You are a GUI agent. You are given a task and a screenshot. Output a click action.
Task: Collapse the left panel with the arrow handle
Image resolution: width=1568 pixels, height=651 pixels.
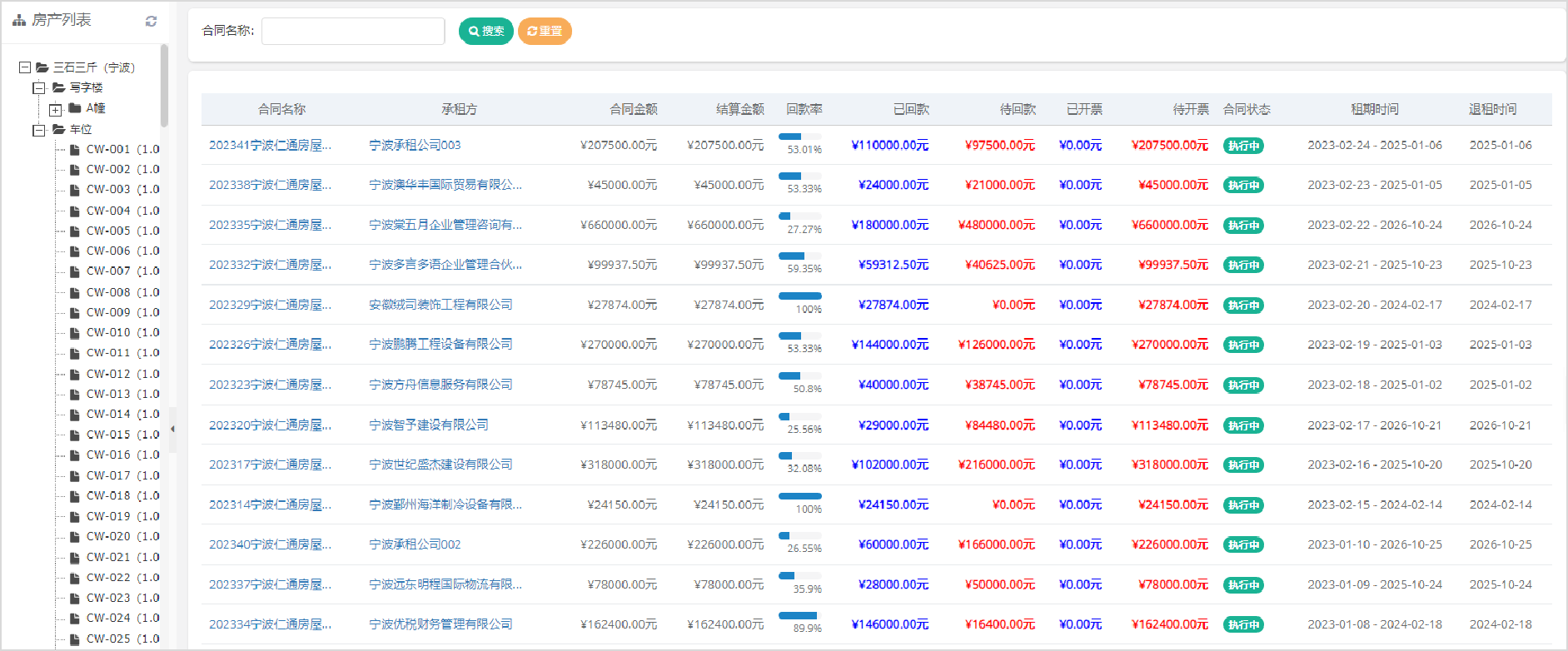[x=172, y=430]
